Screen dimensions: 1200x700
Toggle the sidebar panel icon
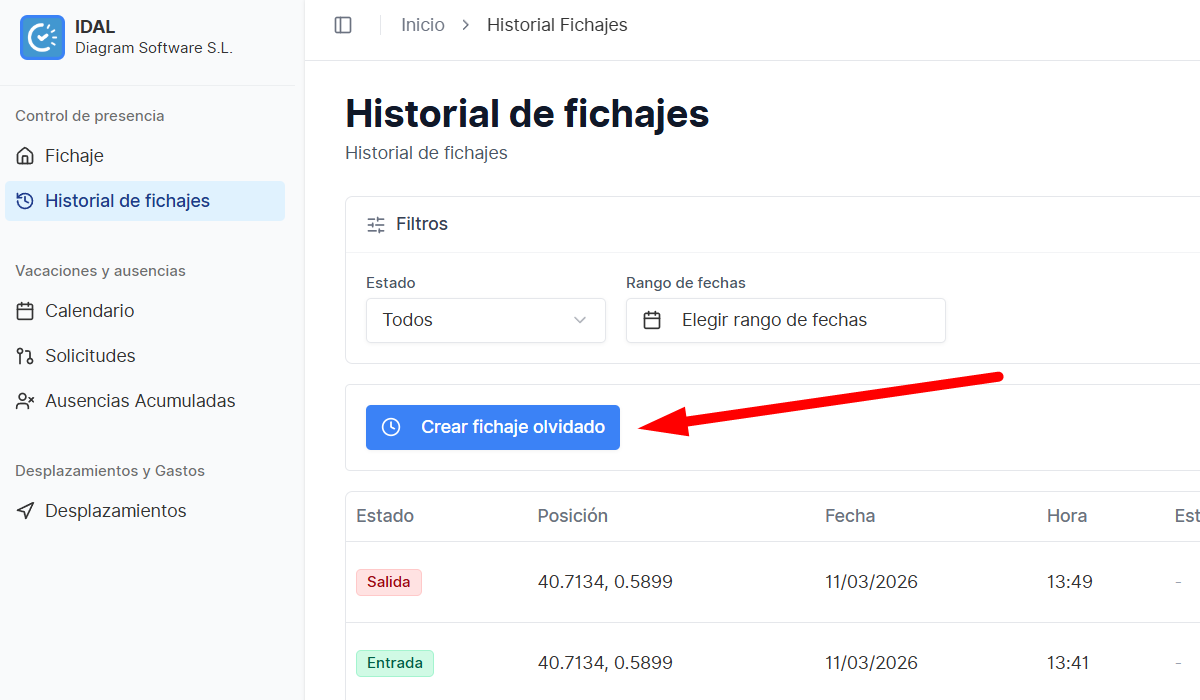coord(343,25)
